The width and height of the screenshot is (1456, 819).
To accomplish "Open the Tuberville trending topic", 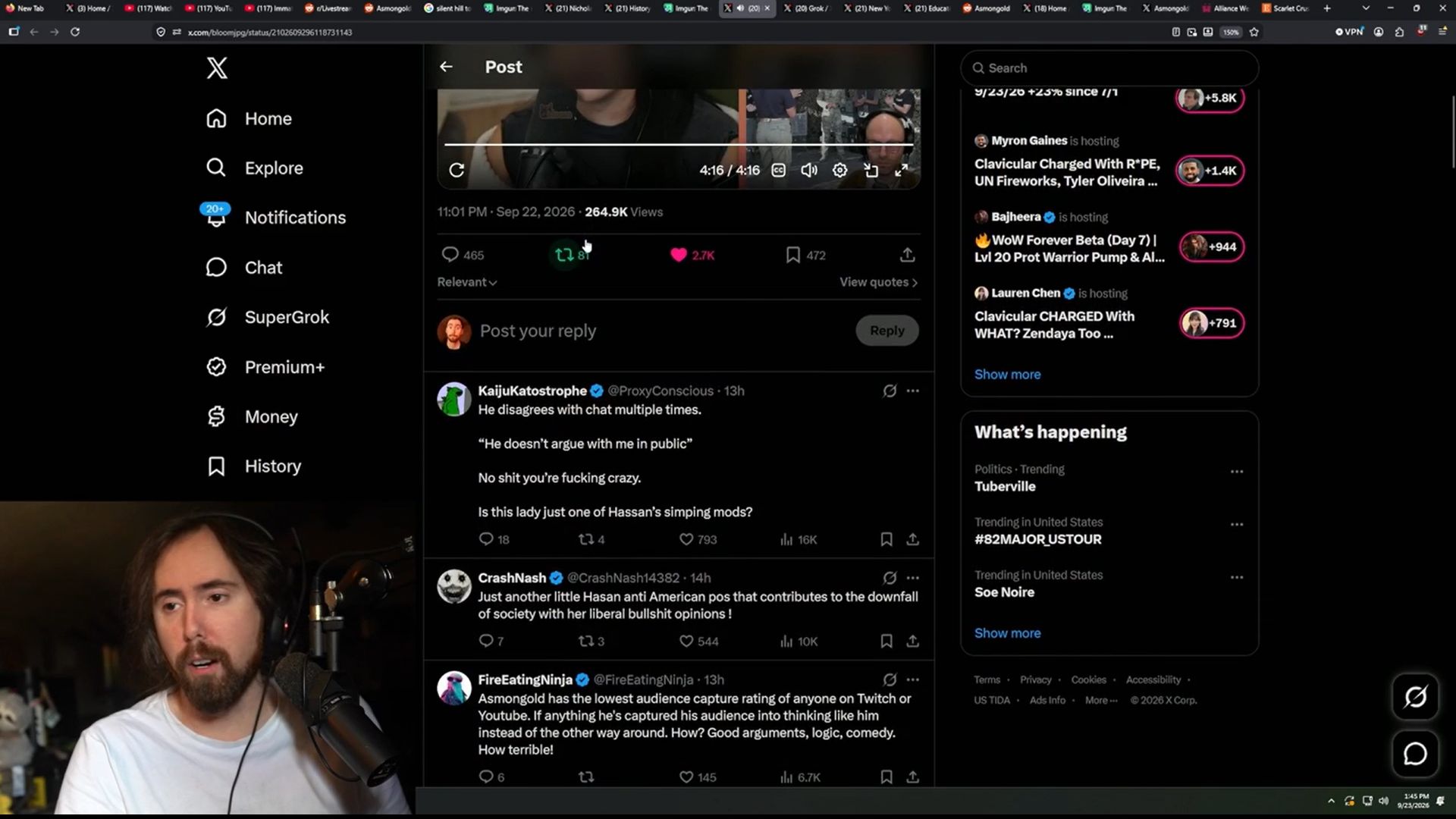I will [1005, 487].
